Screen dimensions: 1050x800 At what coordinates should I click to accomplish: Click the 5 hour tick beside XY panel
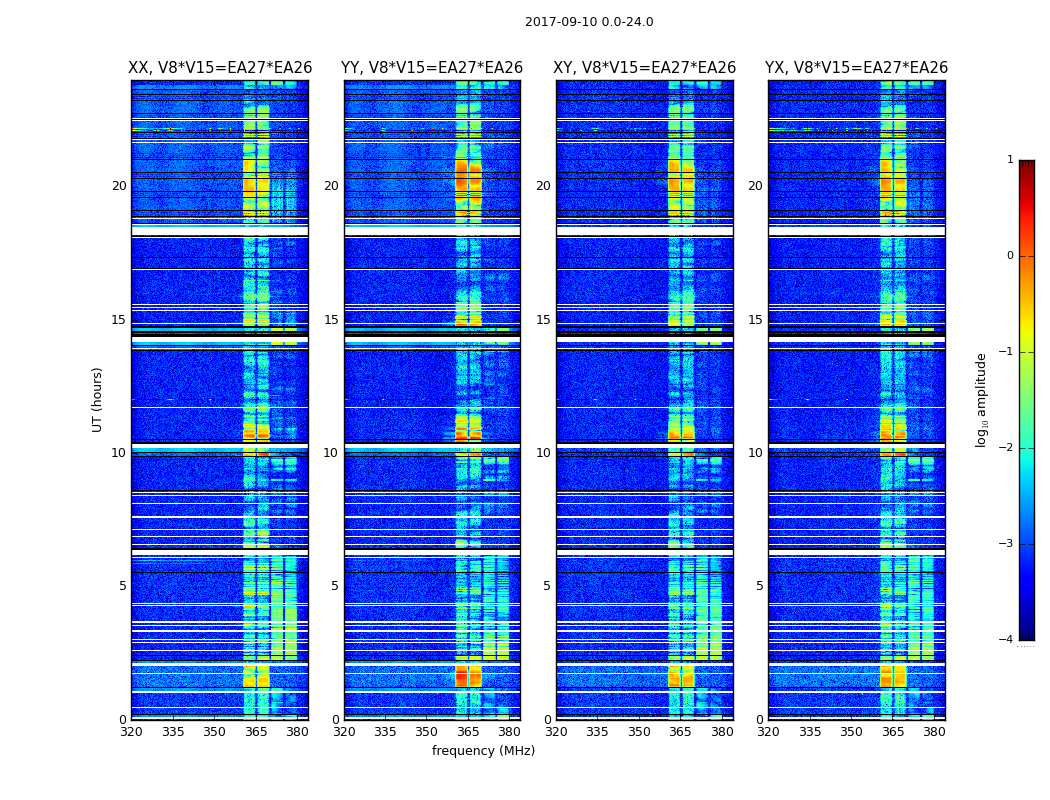(x=548, y=586)
